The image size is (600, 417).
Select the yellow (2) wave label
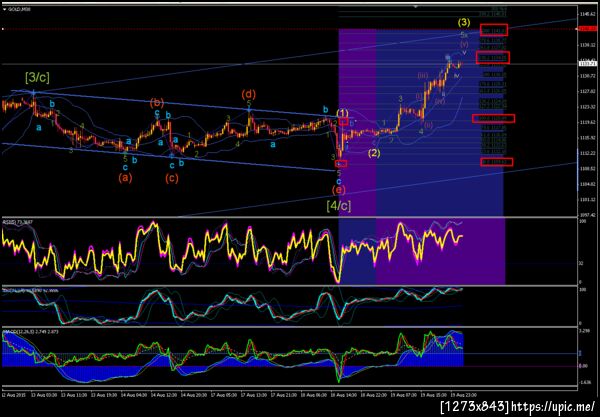[374, 153]
